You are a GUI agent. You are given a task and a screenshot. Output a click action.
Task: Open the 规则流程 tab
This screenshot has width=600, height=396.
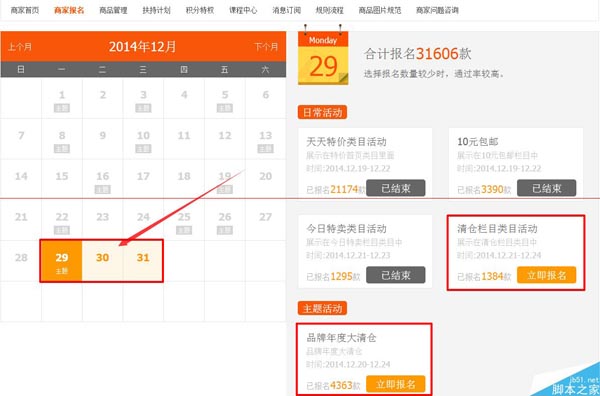coord(329,10)
